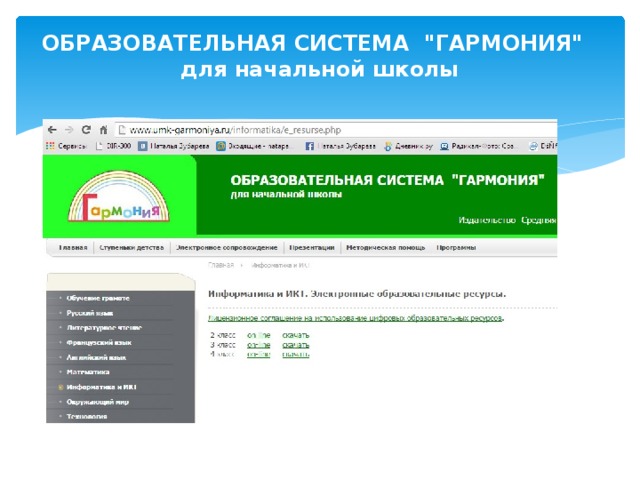Open the Дневник.ру bookmark
The width and height of the screenshot is (640, 480).
pyautogui.click(x=408, y=146)
